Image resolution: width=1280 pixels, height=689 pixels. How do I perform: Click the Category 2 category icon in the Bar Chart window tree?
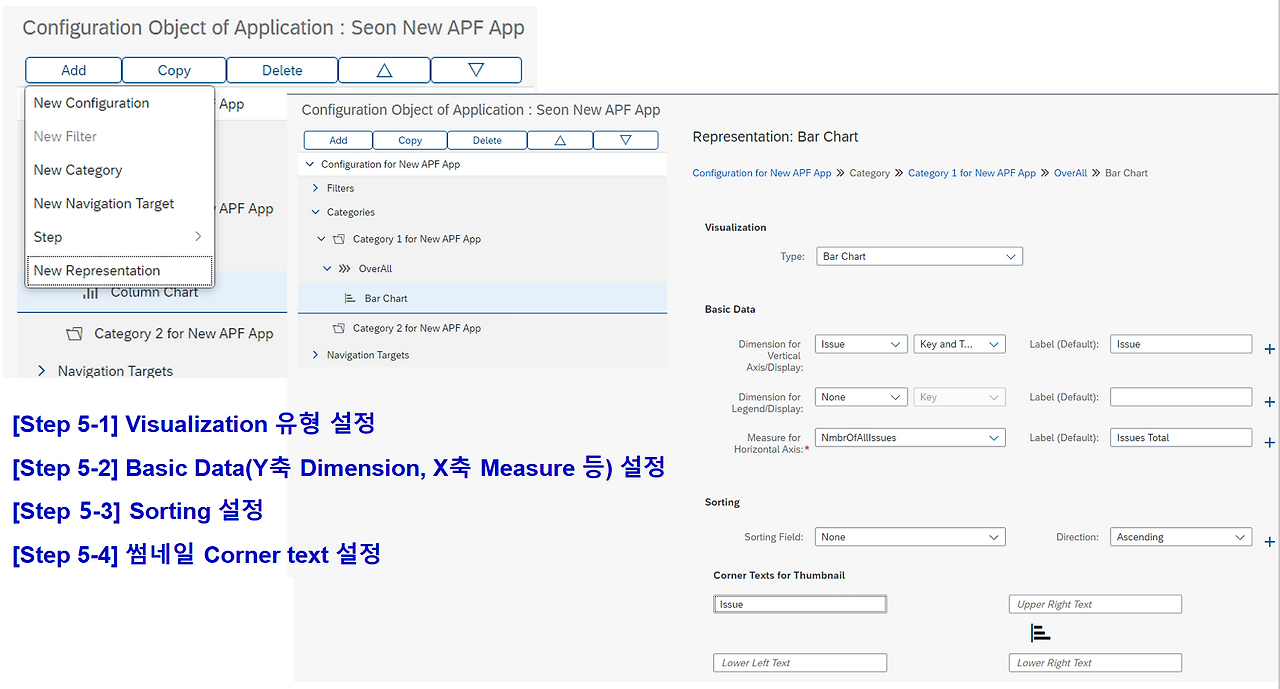click(338, 328)
